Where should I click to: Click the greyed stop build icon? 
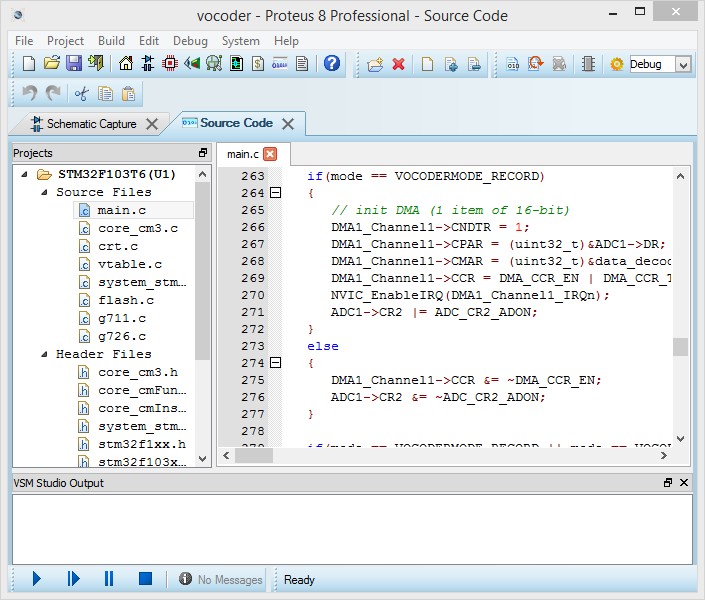click(x=559, y=64)
